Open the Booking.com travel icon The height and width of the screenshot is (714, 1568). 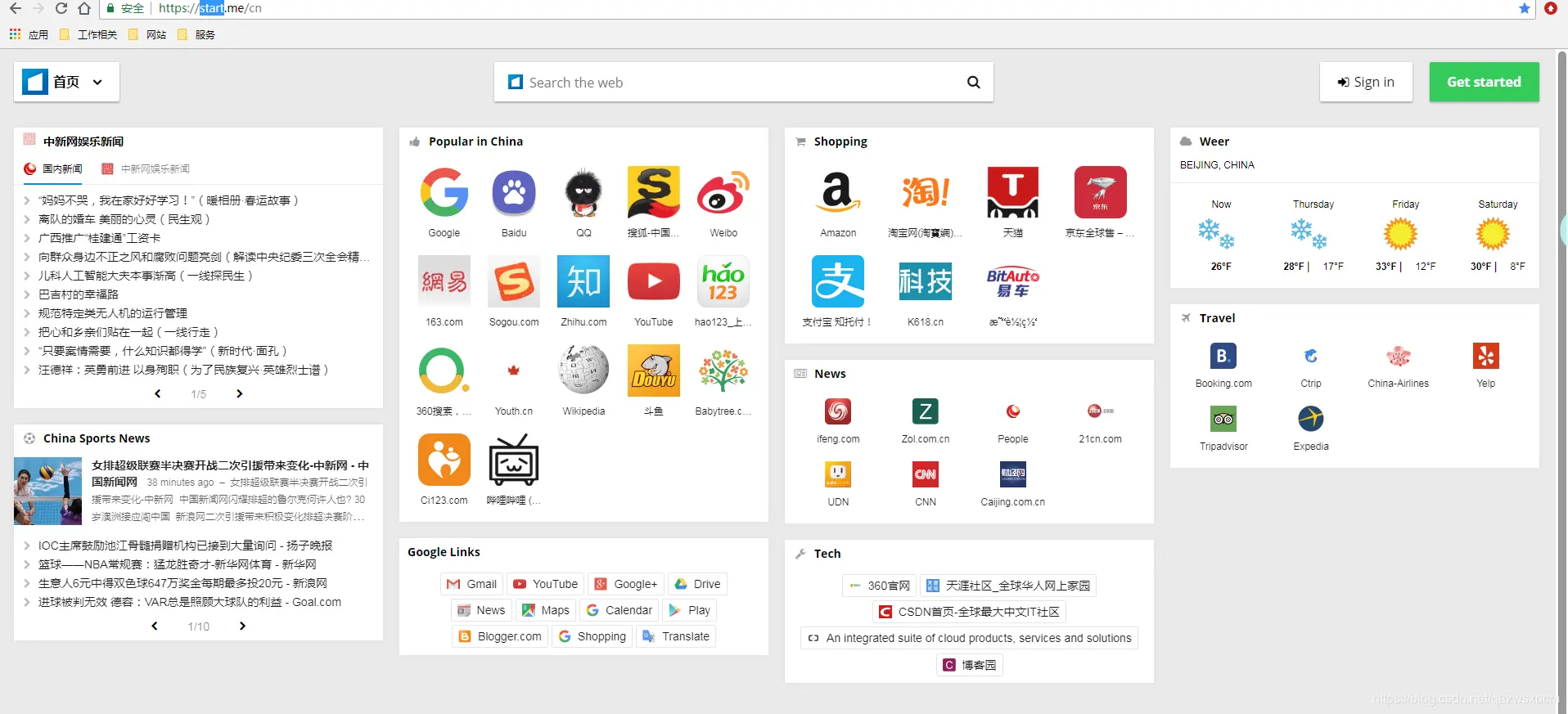(1223, 356)
